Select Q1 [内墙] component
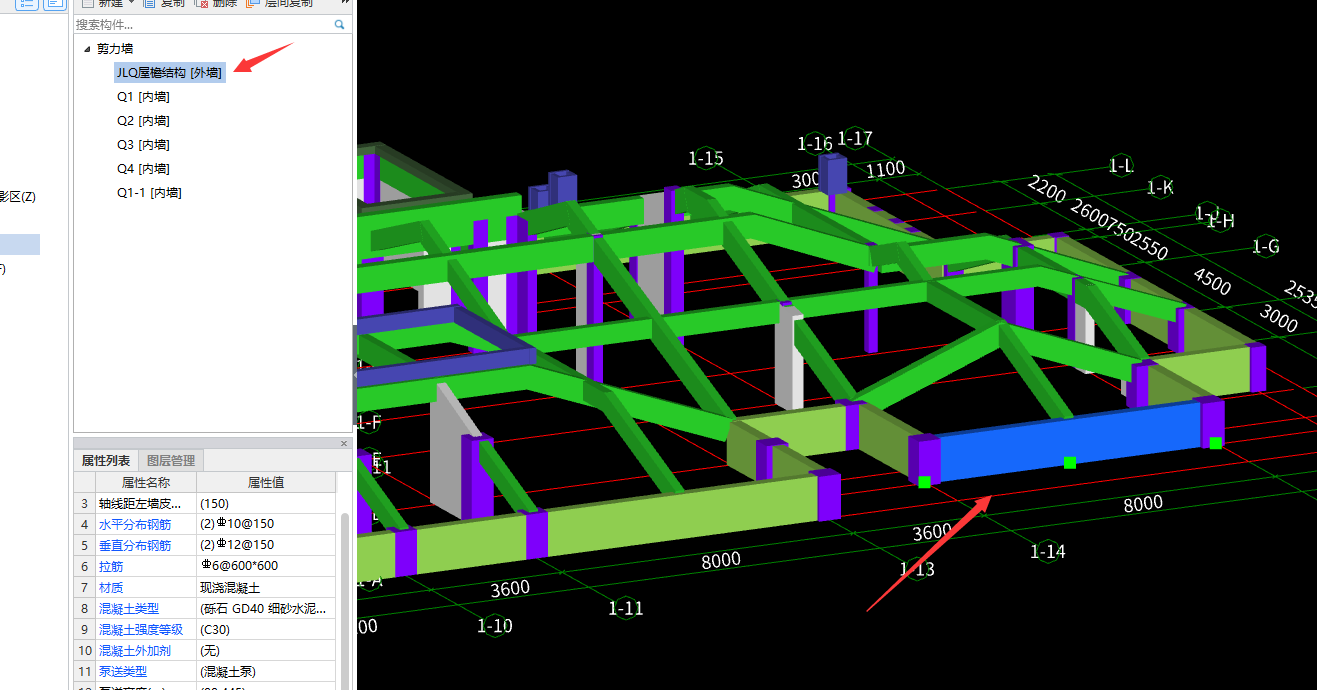Image resolution: width=1317 pixels, height=690 pixels. [143, 97]
